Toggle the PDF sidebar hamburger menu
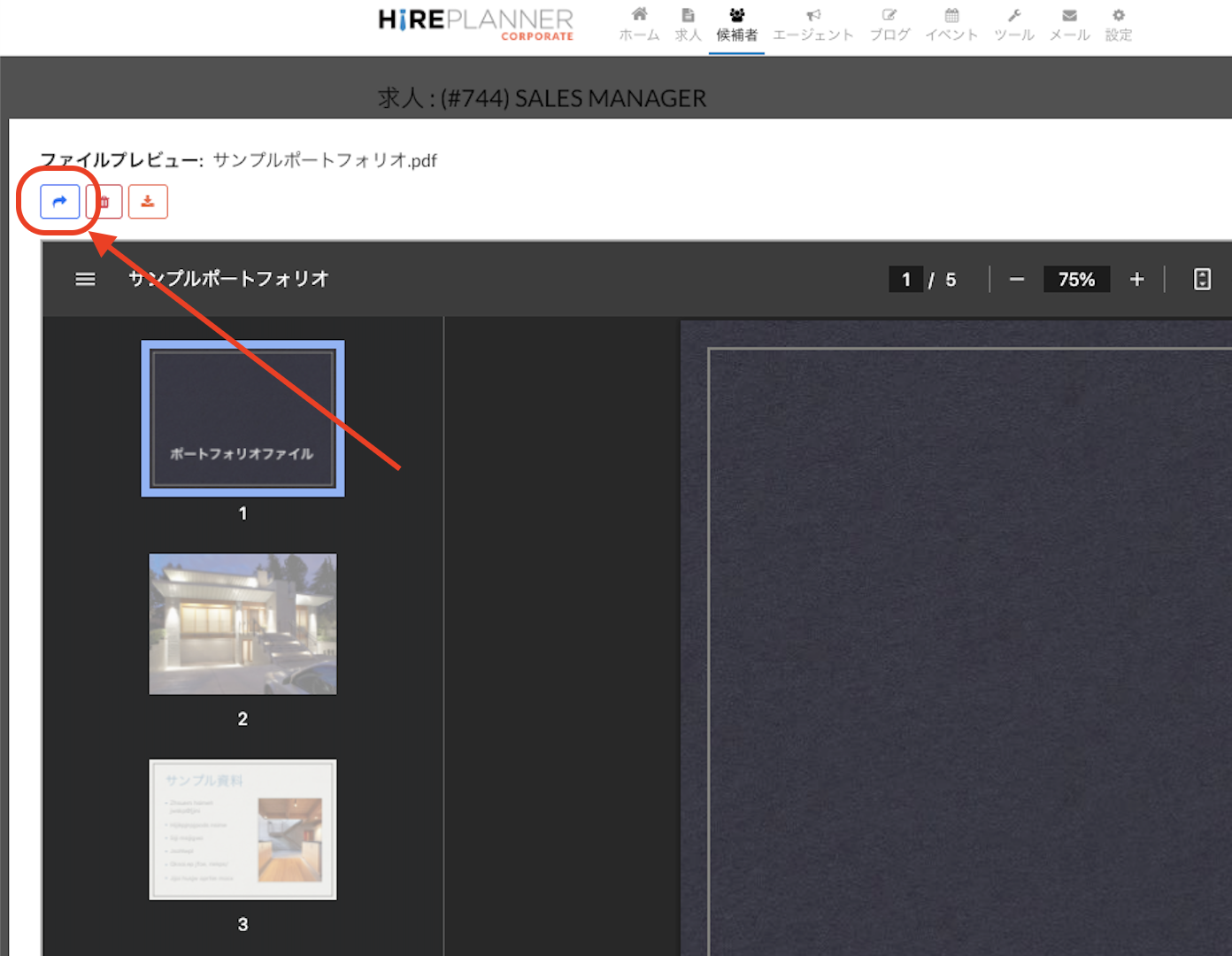This screenshot has width=1232, height=956. click(x=85, y=280)
